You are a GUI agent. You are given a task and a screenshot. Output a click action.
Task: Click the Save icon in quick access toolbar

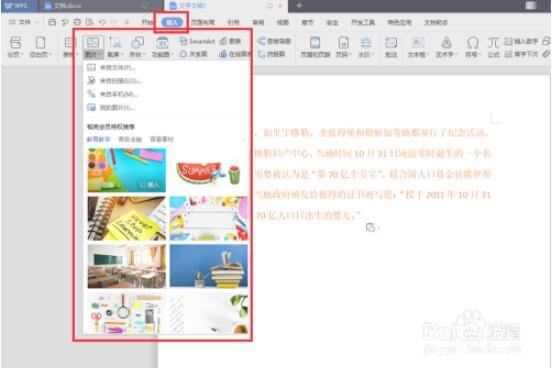(52, 22)
